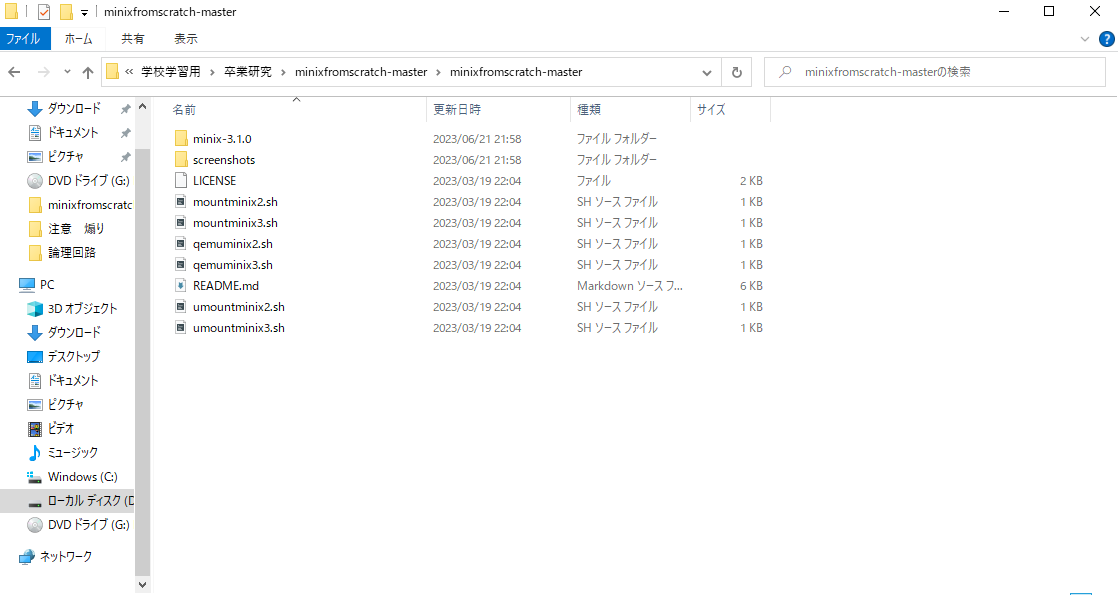Switch to the ホーム ribbon tab
1118x595 pixels.
click(x=78, y=39)
